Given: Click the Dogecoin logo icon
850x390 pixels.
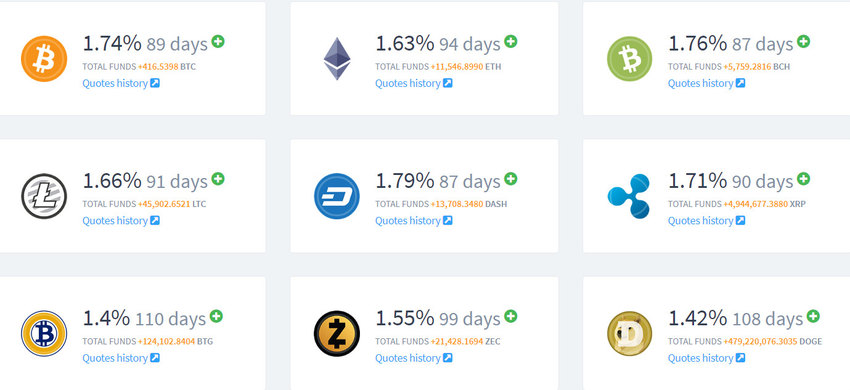Looking at the screenshot, I should (629, 333).
